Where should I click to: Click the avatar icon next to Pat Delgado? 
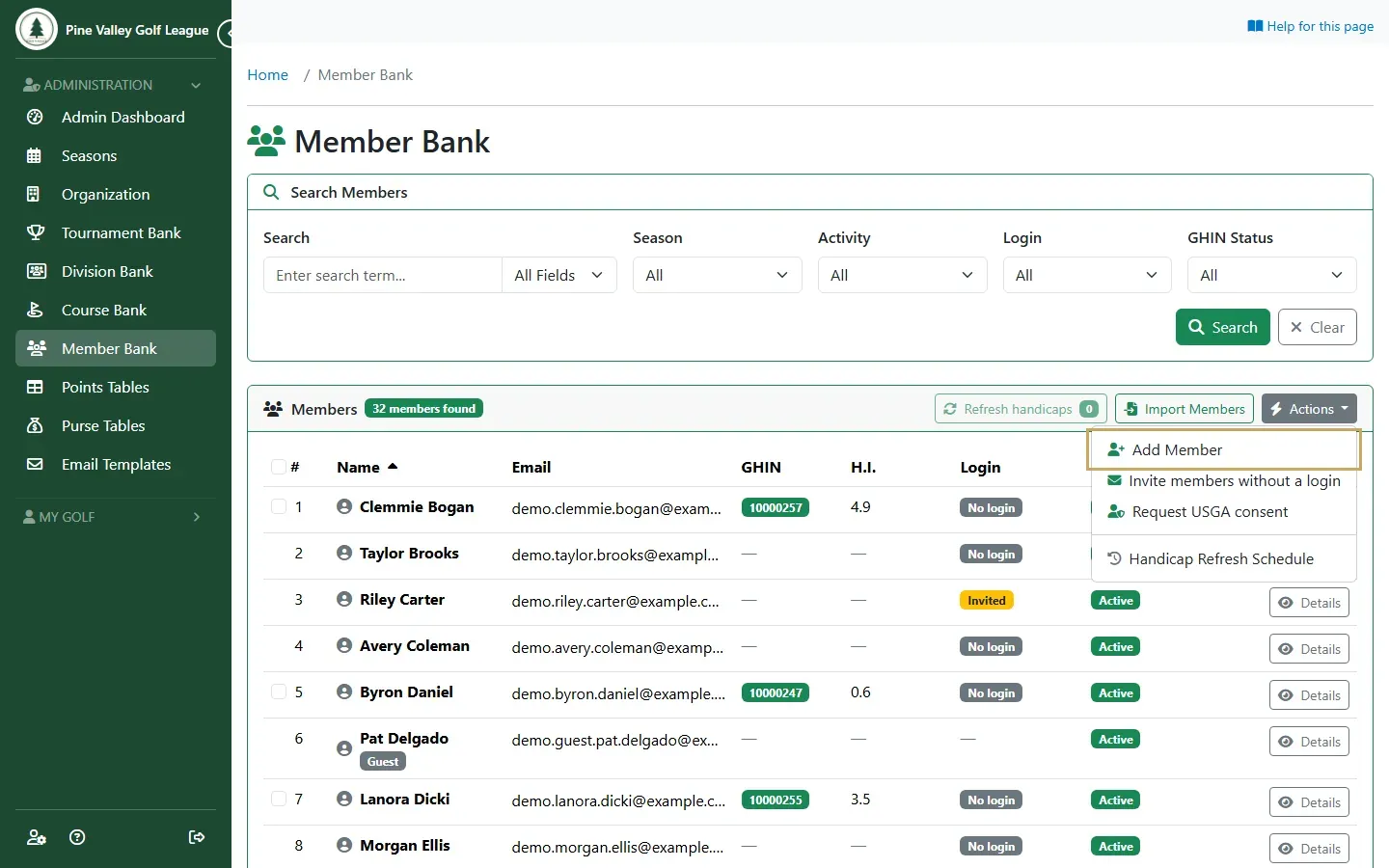coord(344,748)
